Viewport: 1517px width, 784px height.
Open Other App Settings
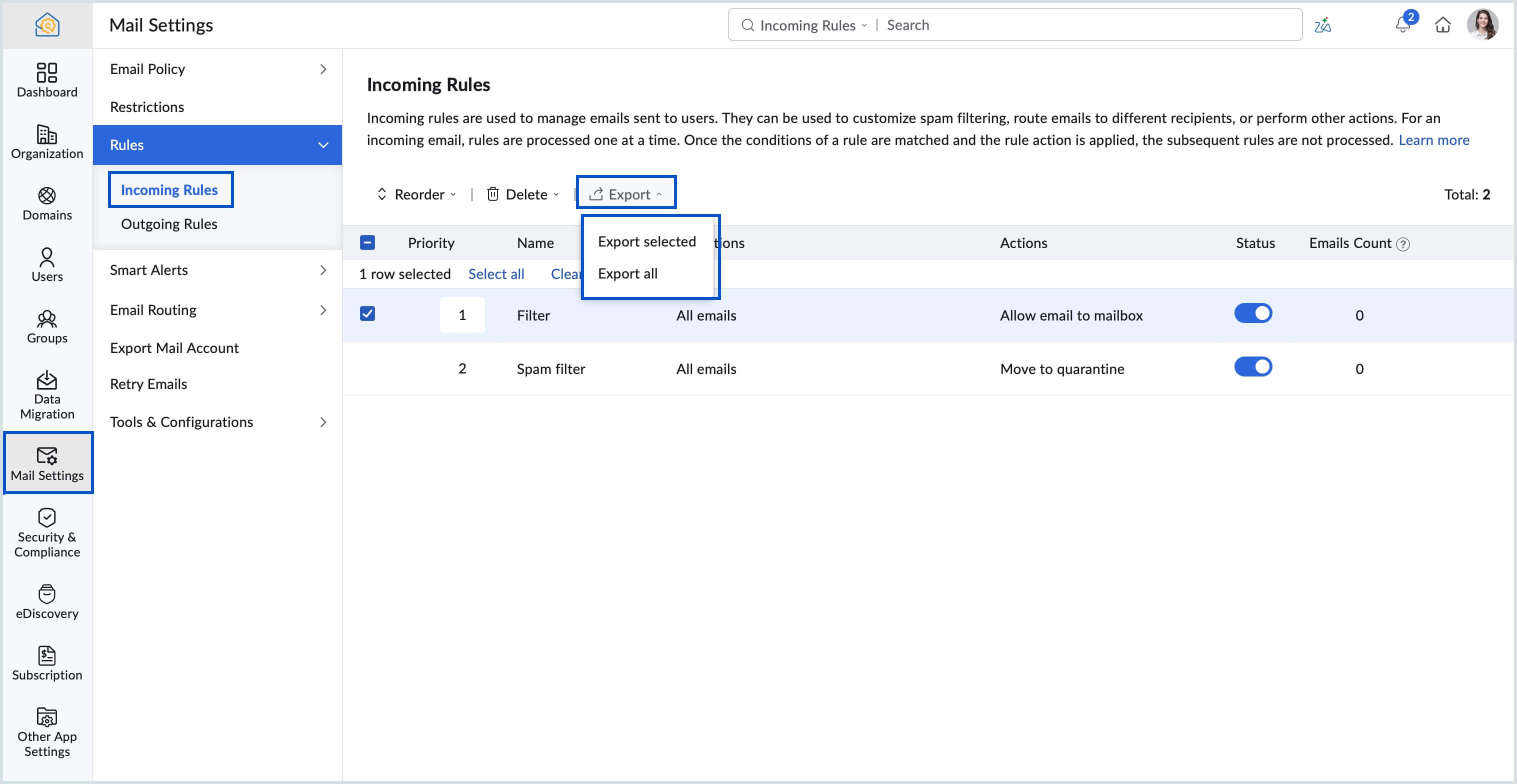(x=47, y=732)
